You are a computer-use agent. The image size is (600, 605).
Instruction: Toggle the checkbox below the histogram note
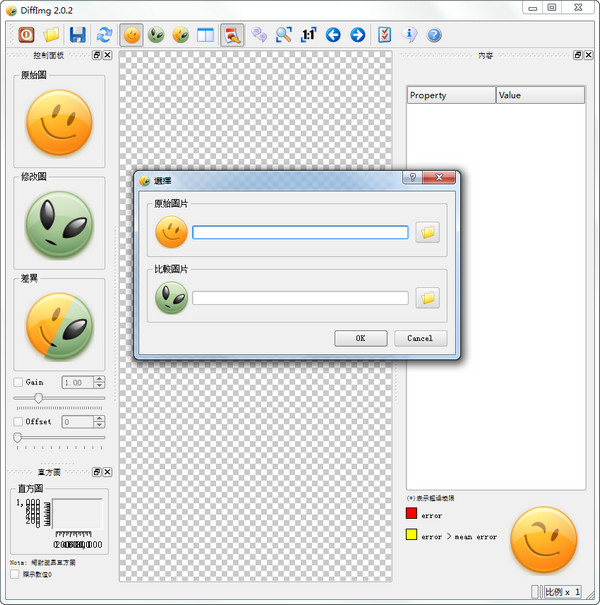pyautogui.click(x=14, y=574)
